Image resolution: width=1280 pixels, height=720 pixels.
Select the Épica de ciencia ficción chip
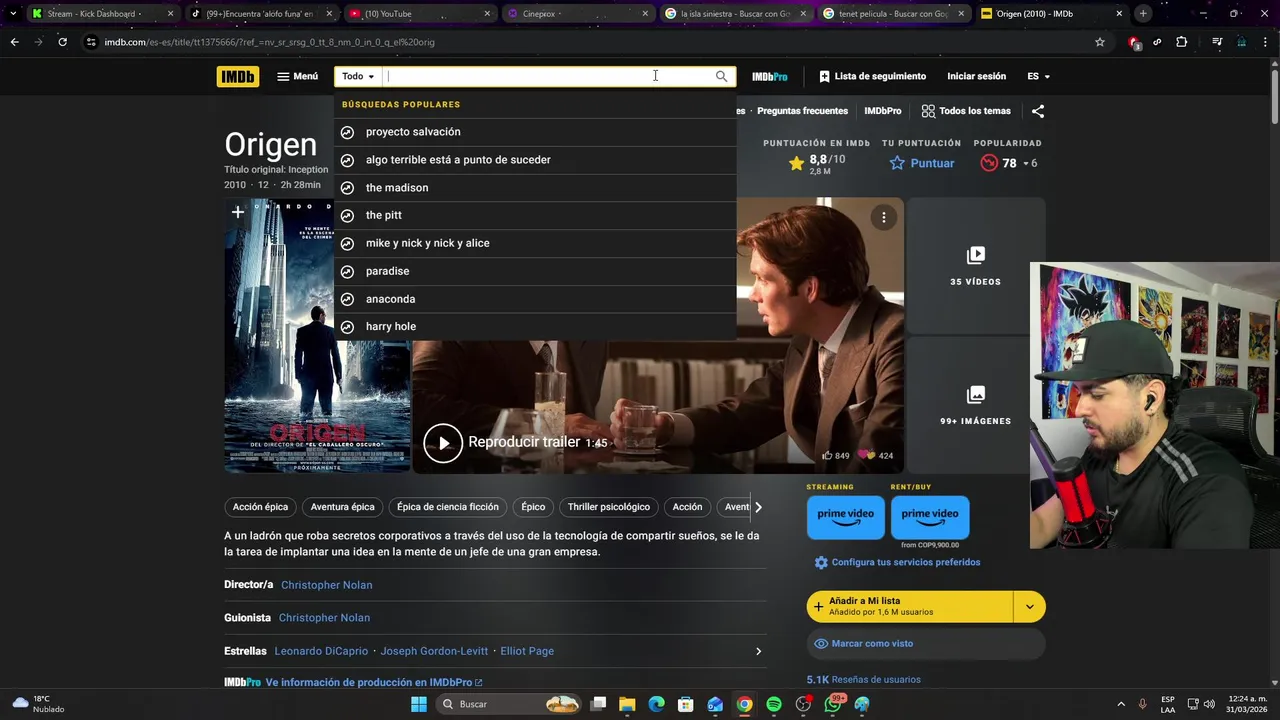[x=447, y=507]
